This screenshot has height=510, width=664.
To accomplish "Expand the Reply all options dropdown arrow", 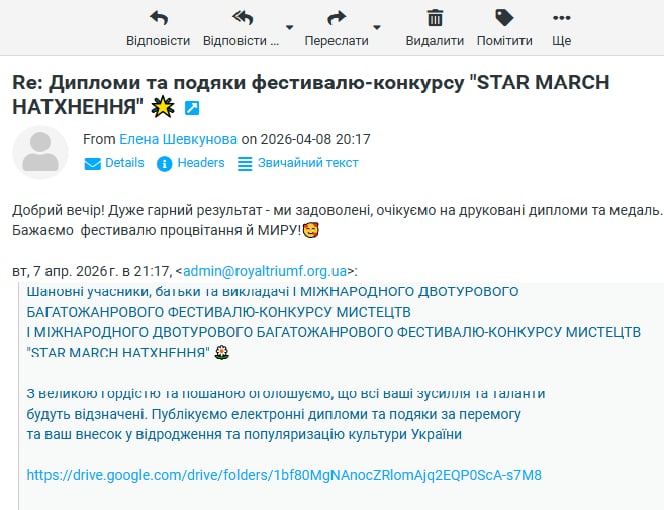I will point(289,27).
